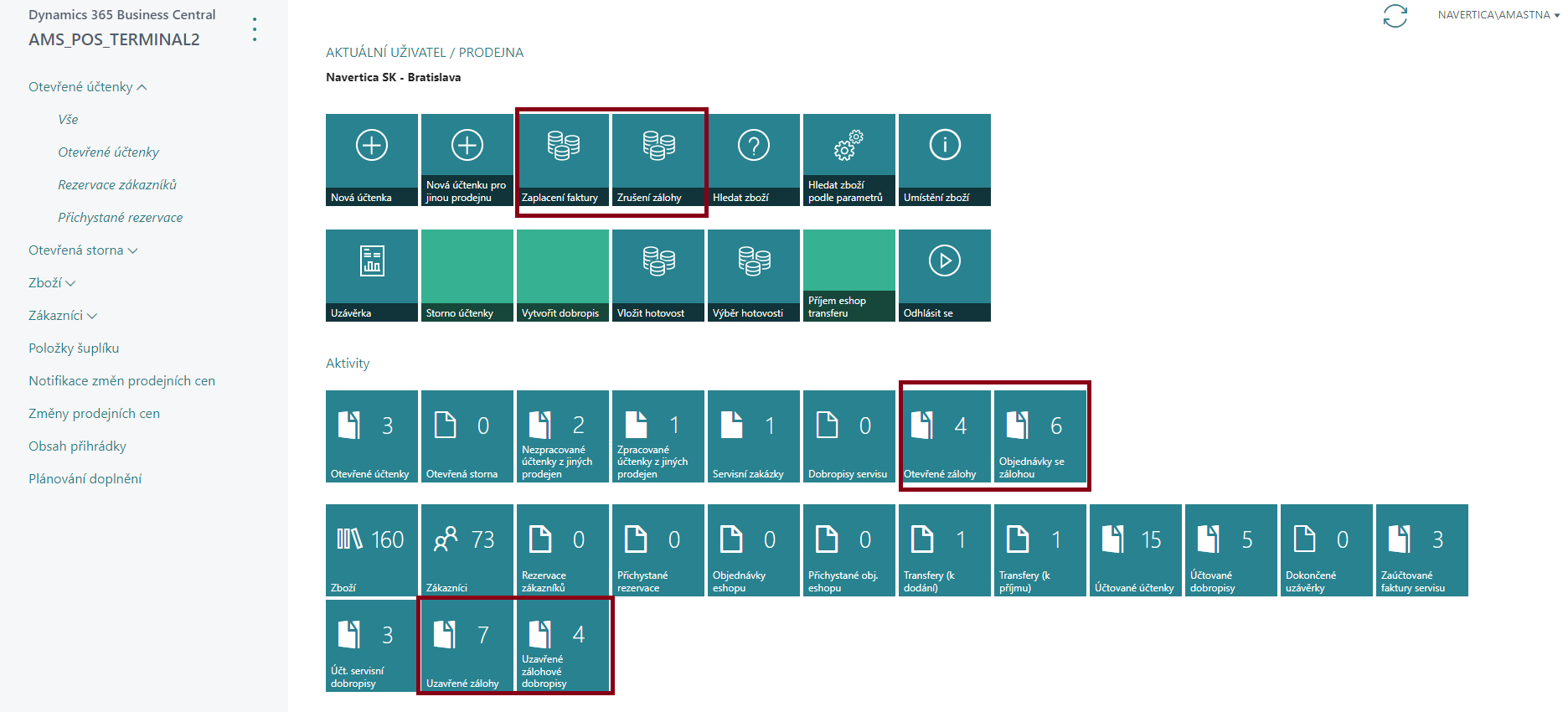
Task: Open the Objednávky eshopu tile
Action: pos(754,550)
